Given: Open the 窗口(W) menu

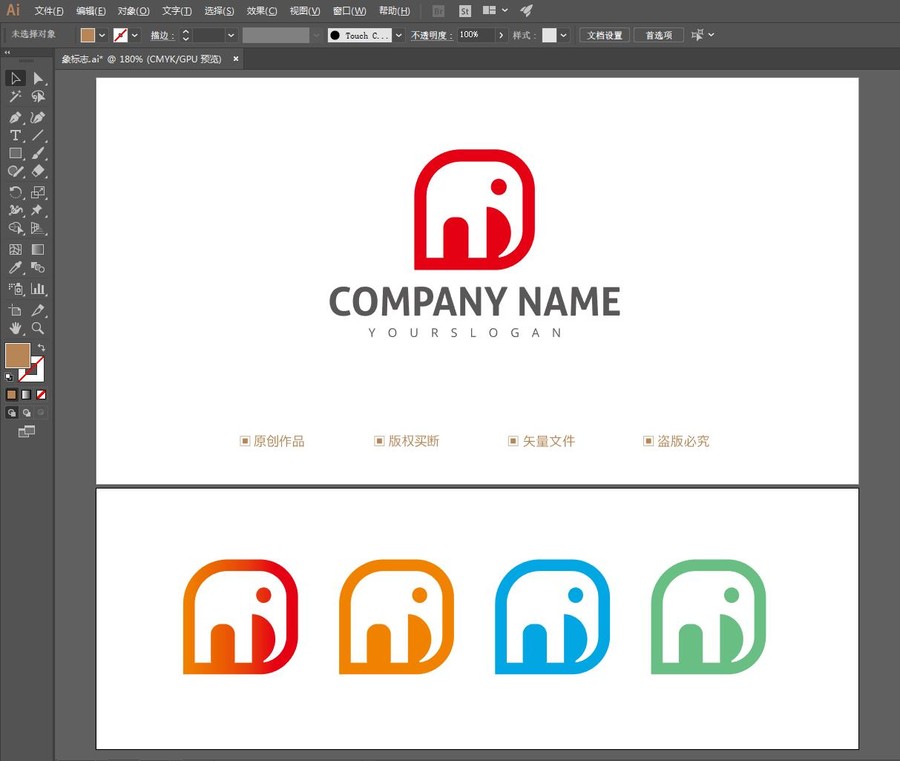Looking at the screenshot, I should [x=349, y=11].
